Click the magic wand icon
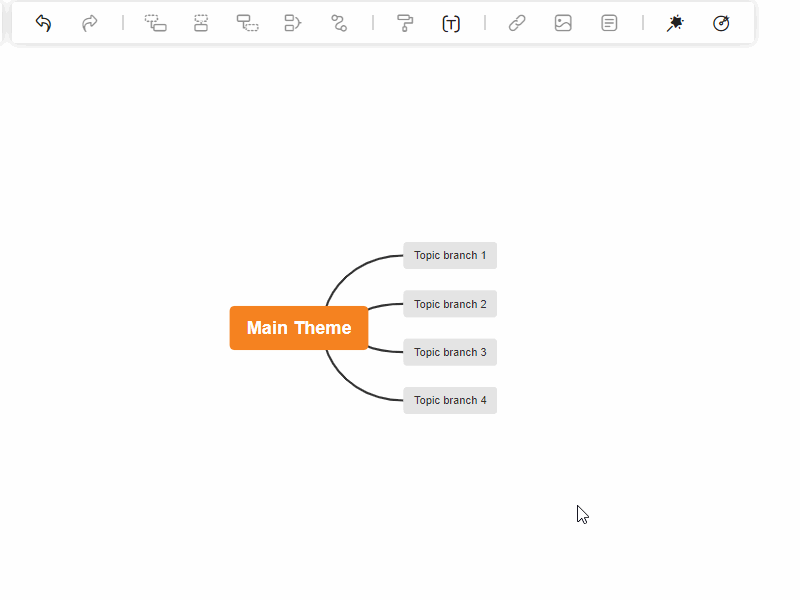 (x=675, y=23)
